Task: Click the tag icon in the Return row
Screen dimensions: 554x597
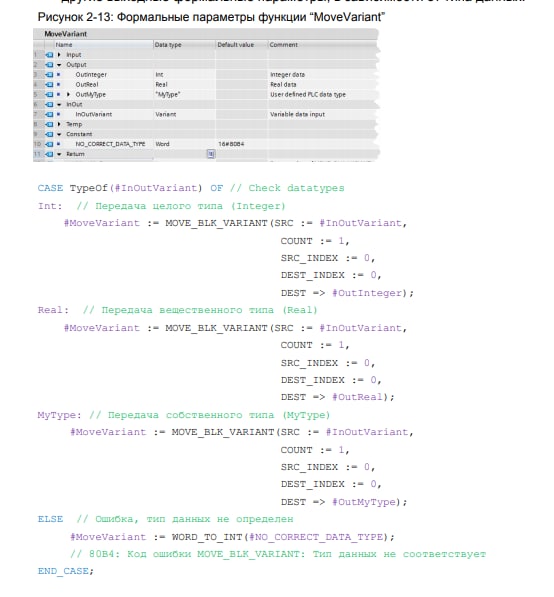Action: point(49,154)
